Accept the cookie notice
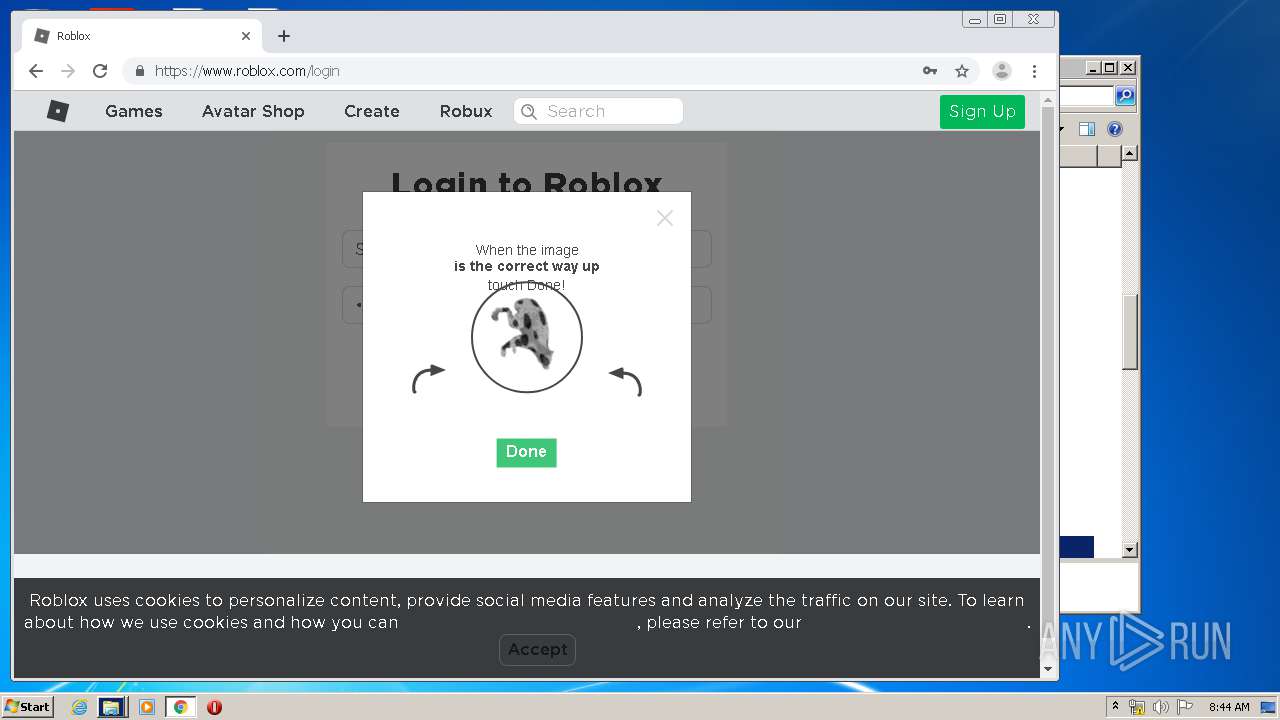 click(x=537, y=649)
